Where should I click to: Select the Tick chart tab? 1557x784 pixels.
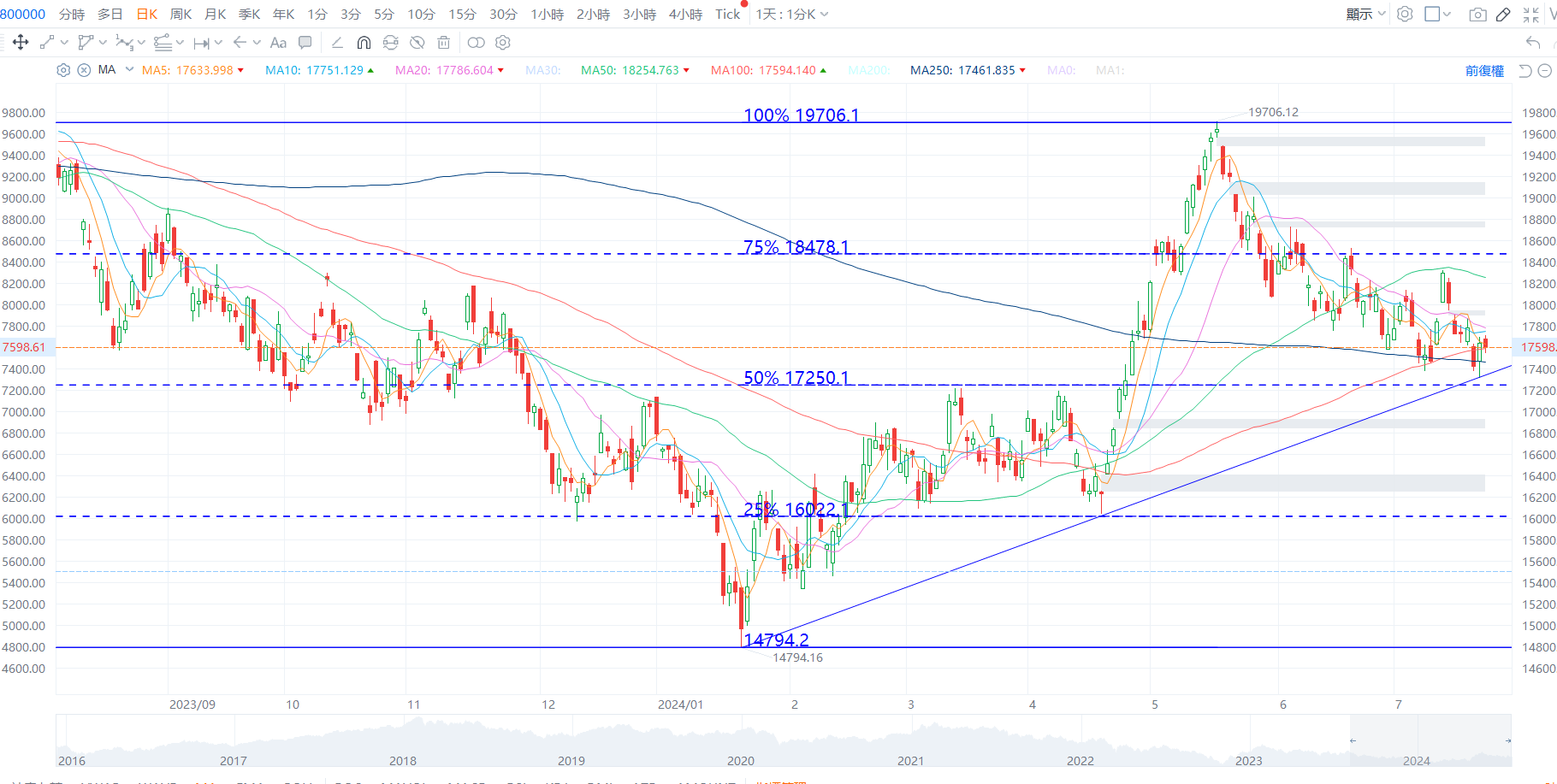tap(728, 14)
